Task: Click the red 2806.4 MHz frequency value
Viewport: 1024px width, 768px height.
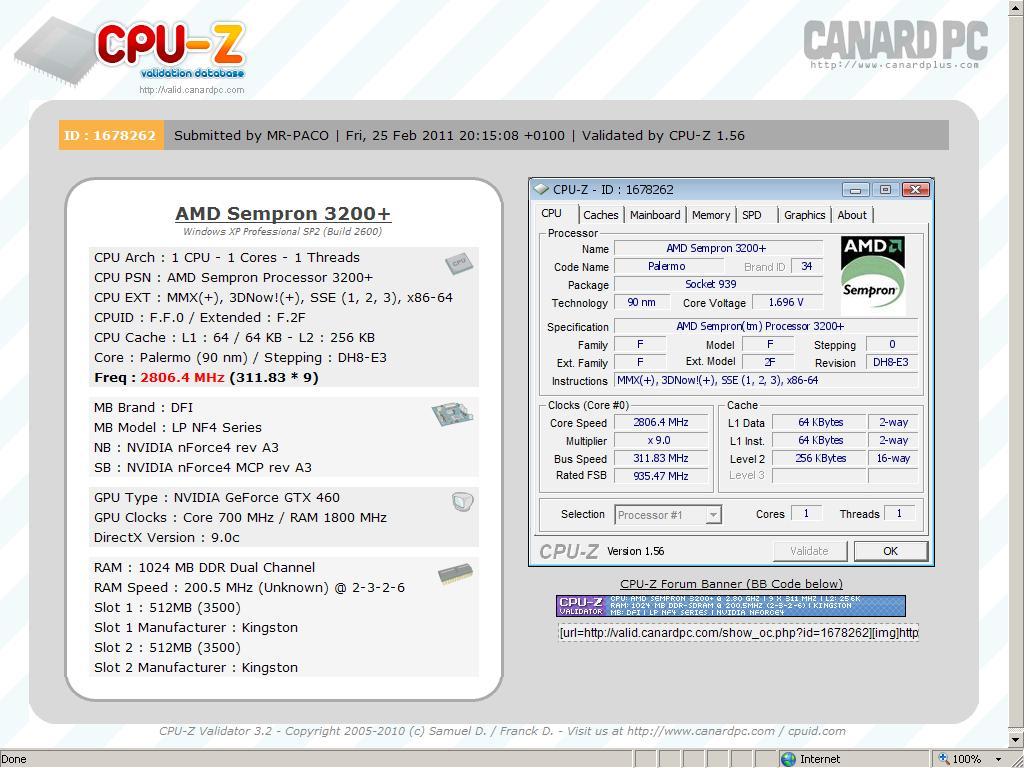Action: 182,377
